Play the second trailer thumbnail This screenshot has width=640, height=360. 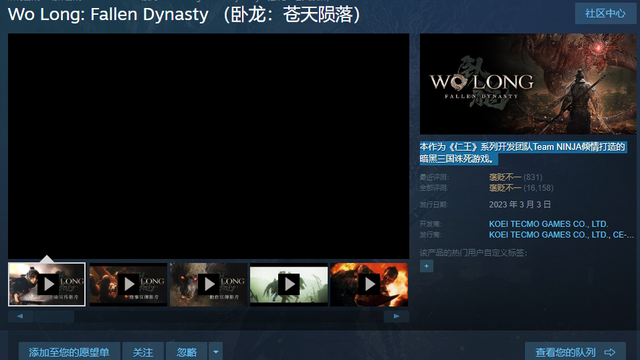128,284
